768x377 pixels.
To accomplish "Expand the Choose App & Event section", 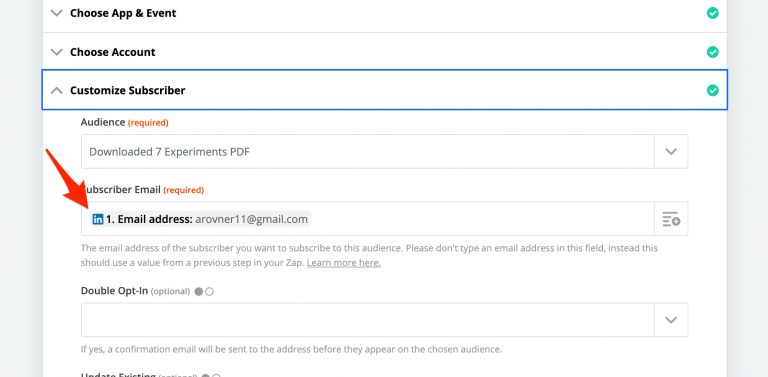I will click(x=57, y=13).
